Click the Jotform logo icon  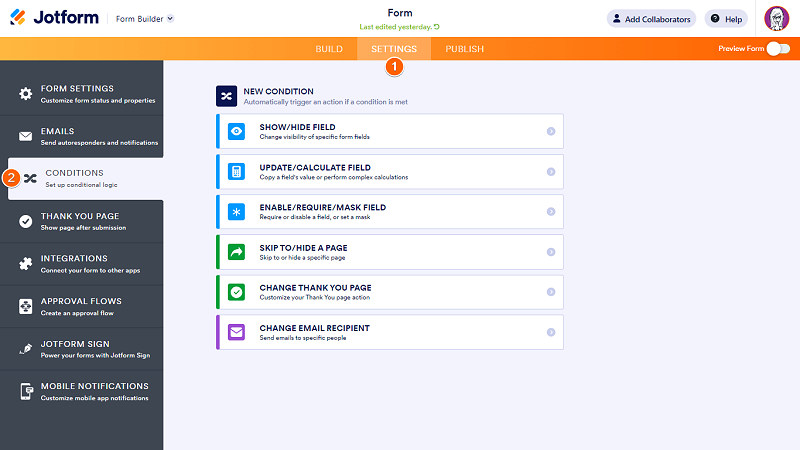coord(18,17)
